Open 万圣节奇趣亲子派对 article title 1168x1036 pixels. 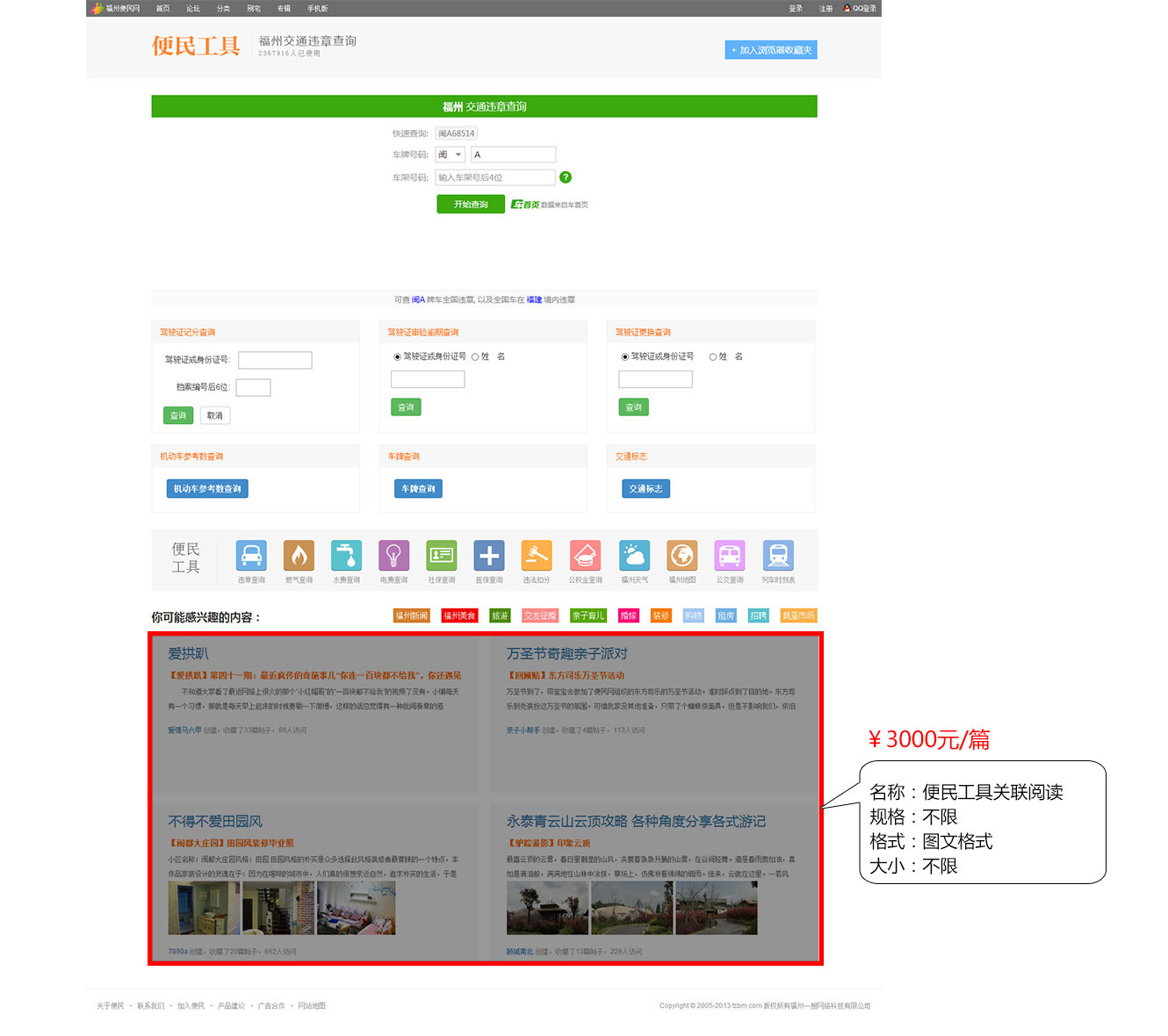click(566, 654)
